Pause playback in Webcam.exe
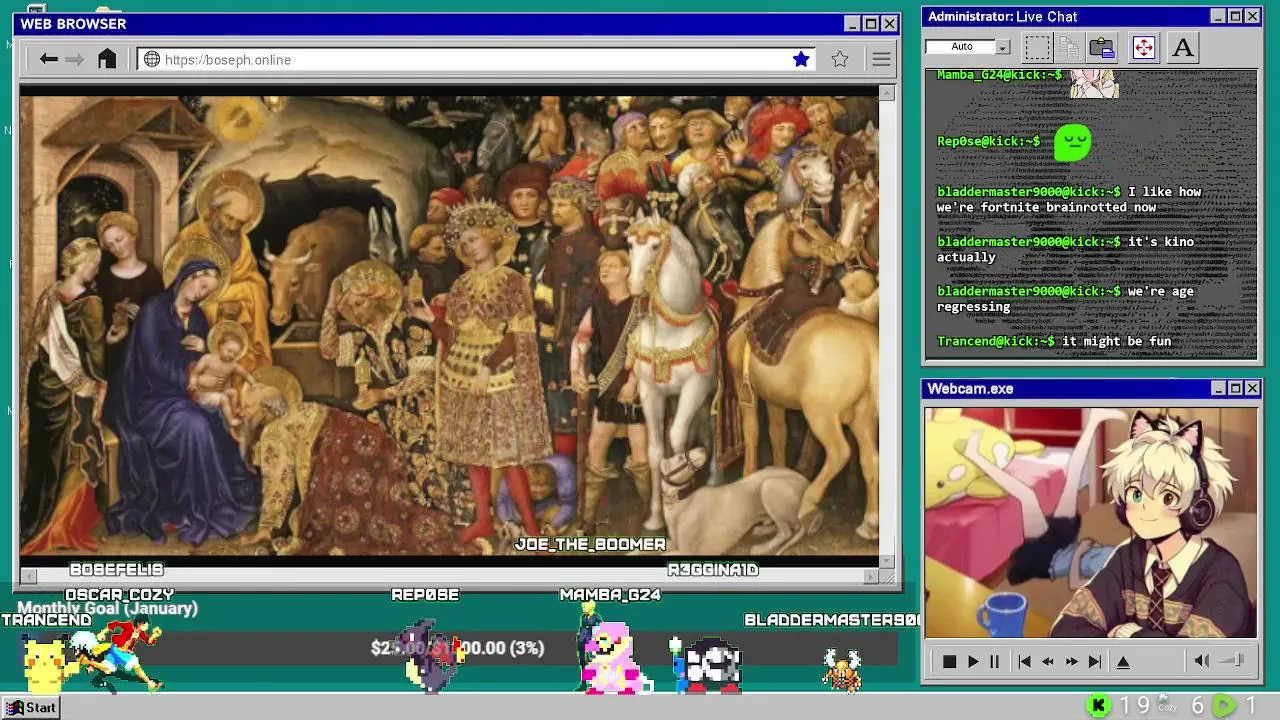Image resolution: width=1280 pixels, height=720 pixels. pos(994,661)
